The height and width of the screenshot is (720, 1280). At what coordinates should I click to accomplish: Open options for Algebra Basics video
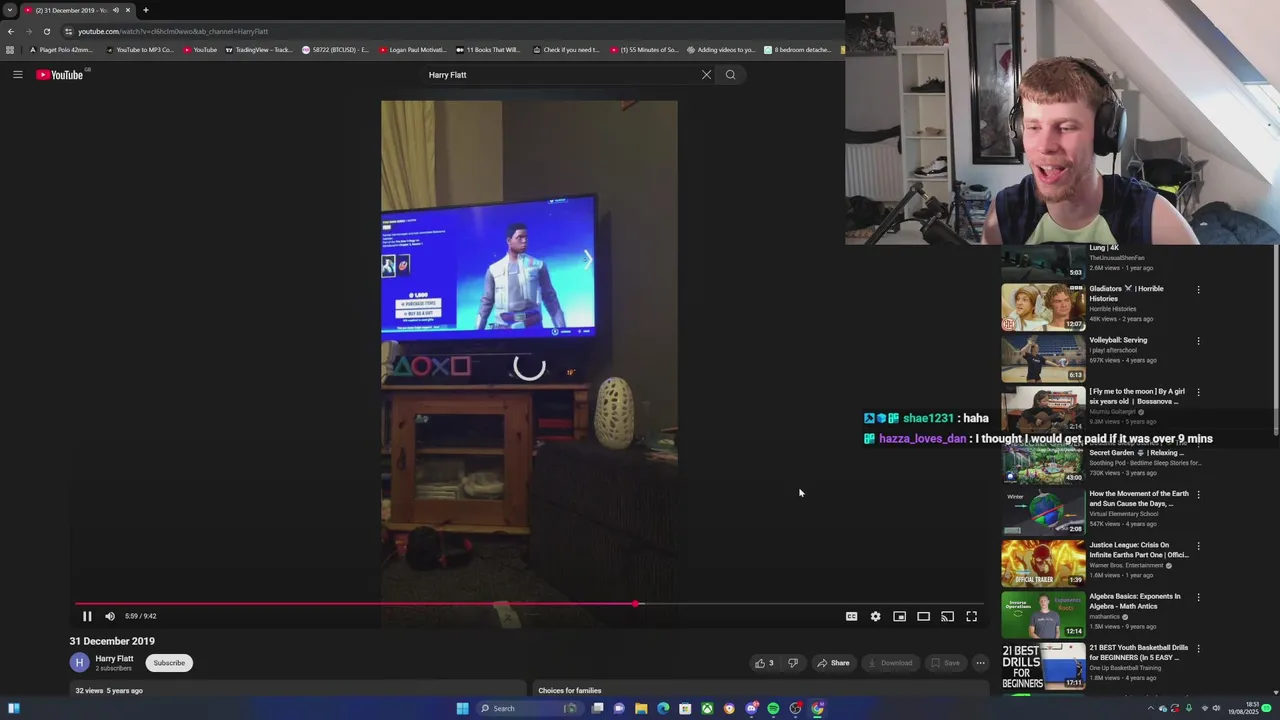pyautogui.click(x=1198, y=598)
